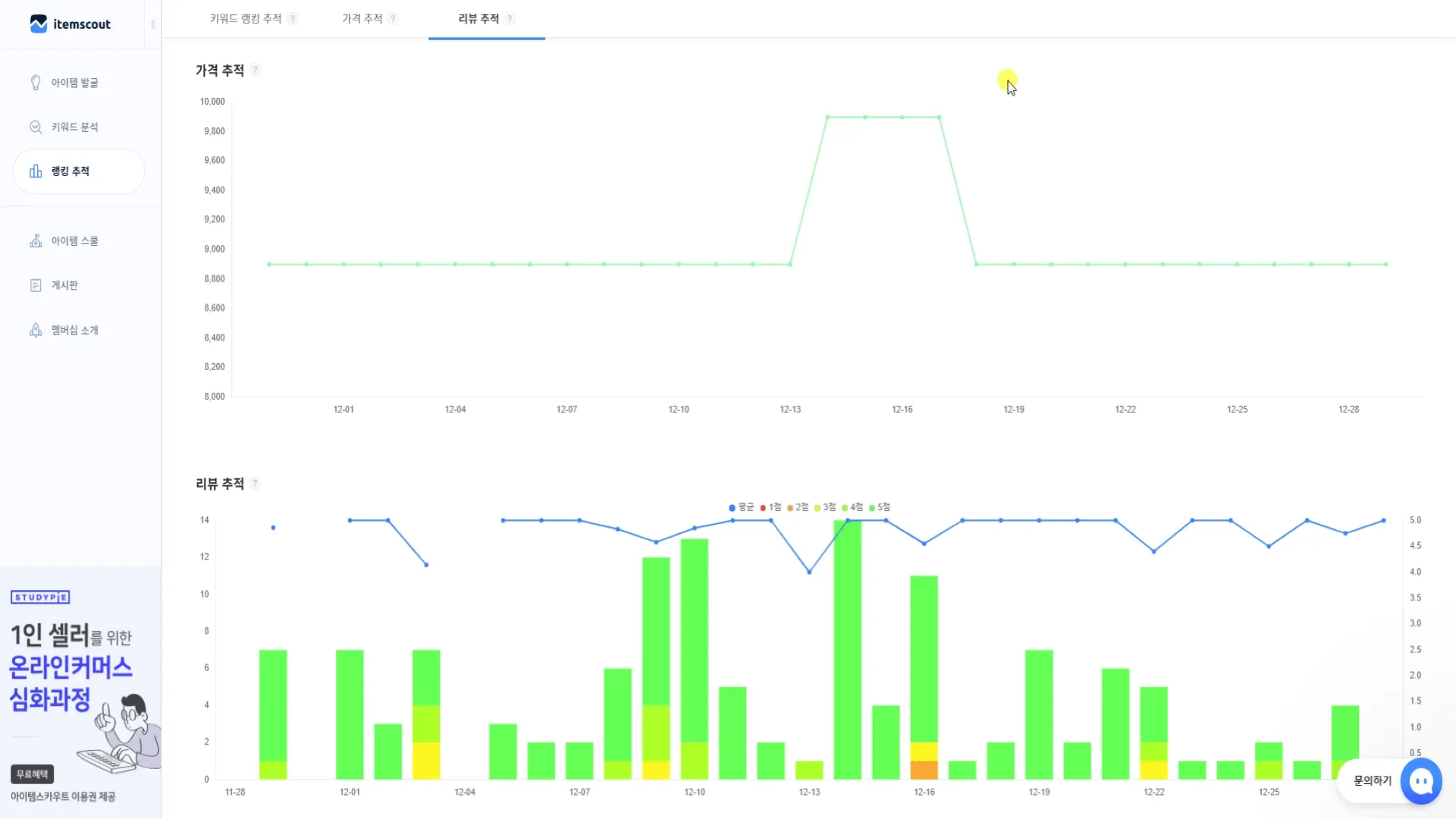Click the 문의하기 button

1372,780
